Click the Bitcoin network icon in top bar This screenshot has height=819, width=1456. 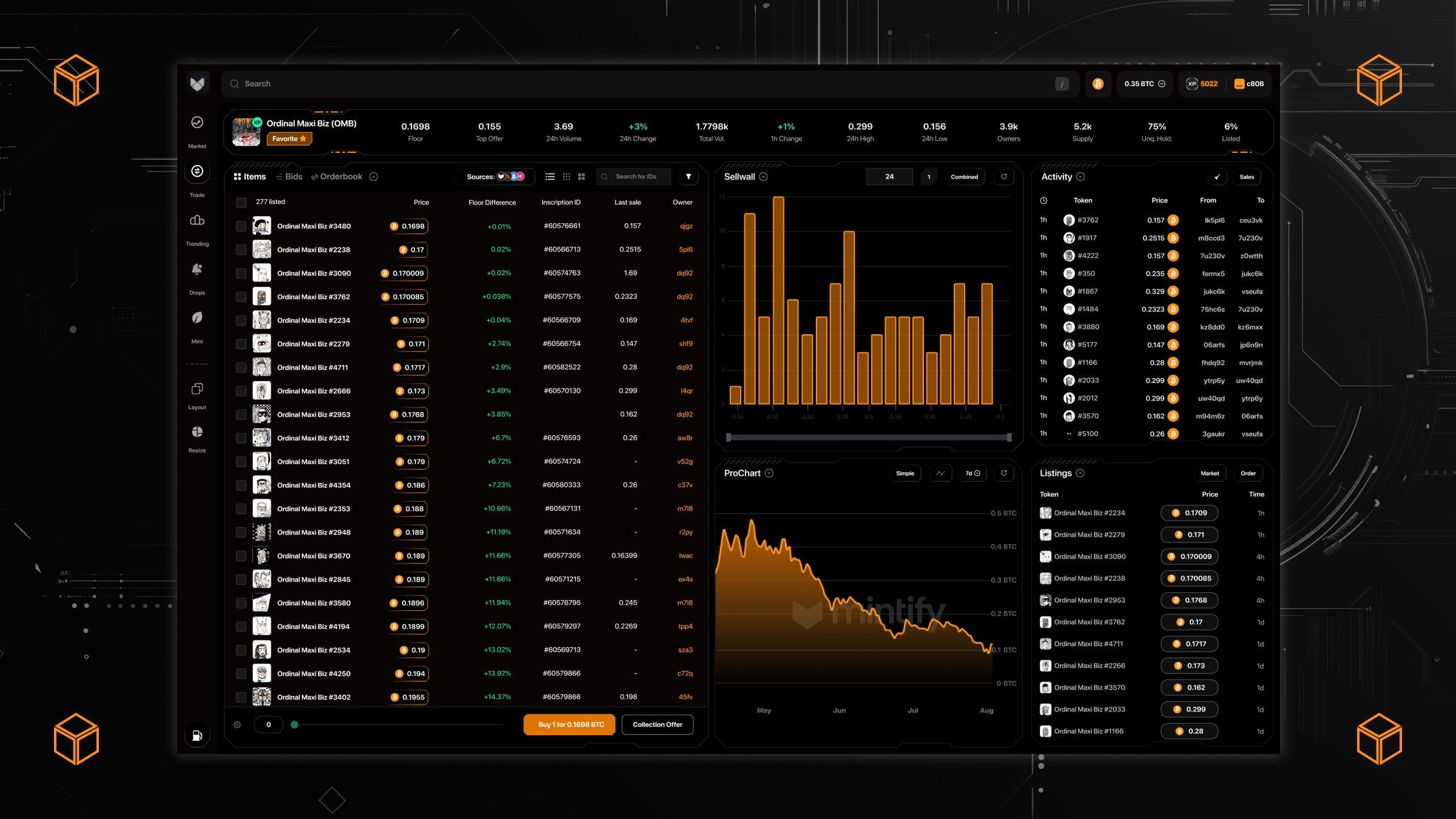click(1098, 84)
